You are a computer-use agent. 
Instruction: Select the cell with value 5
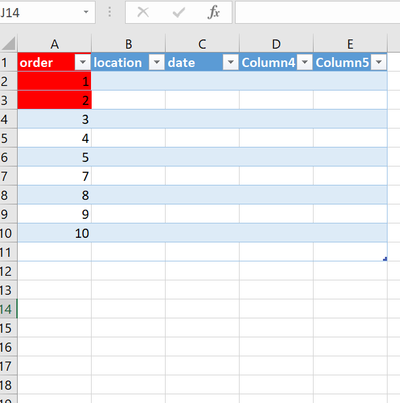tap(55, 157)
